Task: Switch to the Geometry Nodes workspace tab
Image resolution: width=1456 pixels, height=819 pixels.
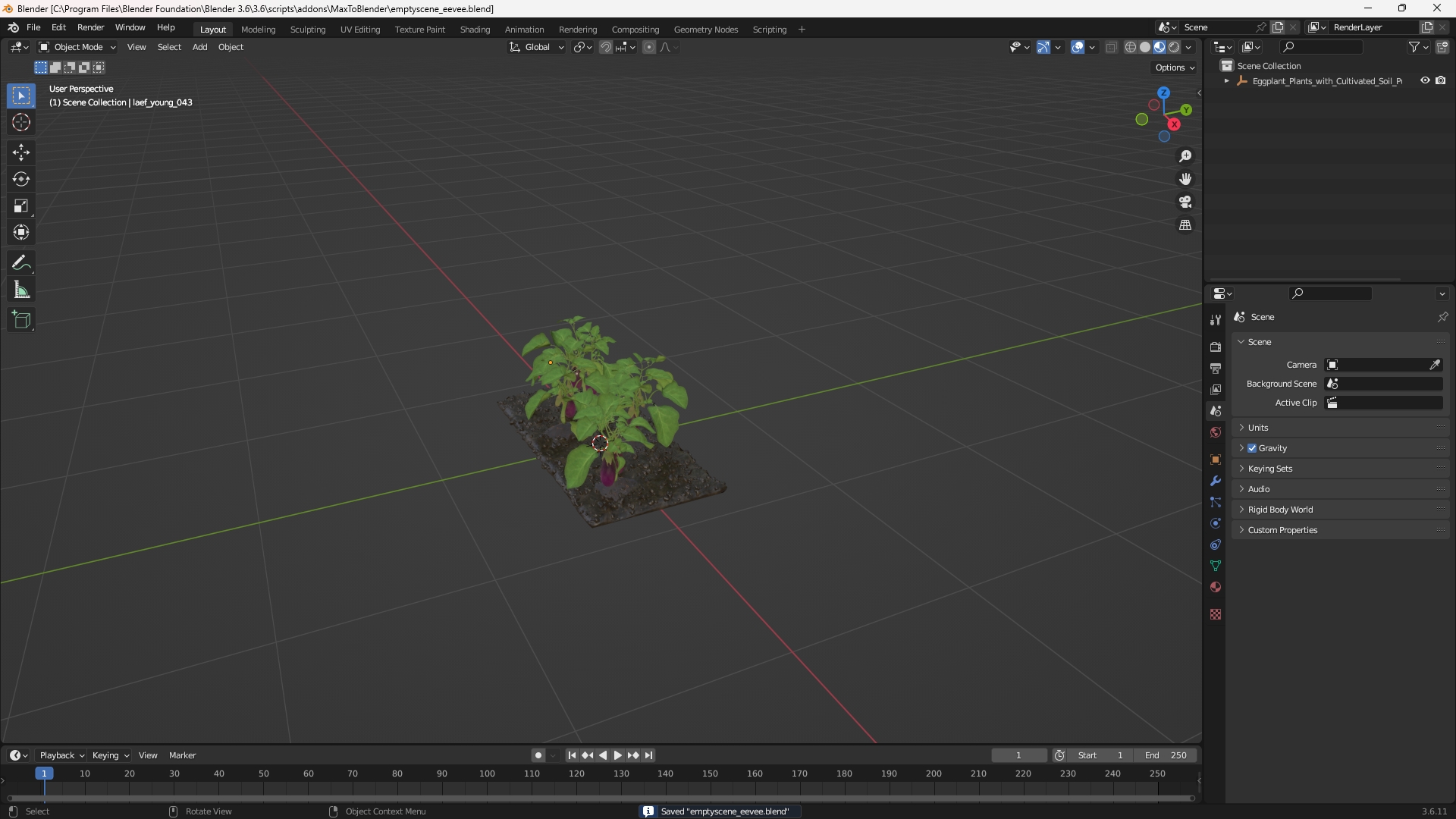Action: [x=705, y=30]
